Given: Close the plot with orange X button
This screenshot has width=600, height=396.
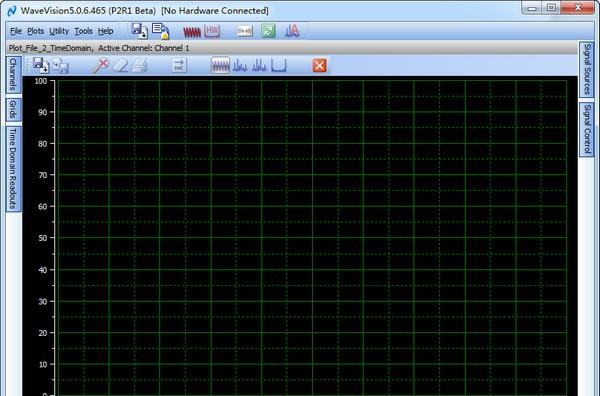Looking at the screenshot, I should pyautogui.click(x=320, y=65).
